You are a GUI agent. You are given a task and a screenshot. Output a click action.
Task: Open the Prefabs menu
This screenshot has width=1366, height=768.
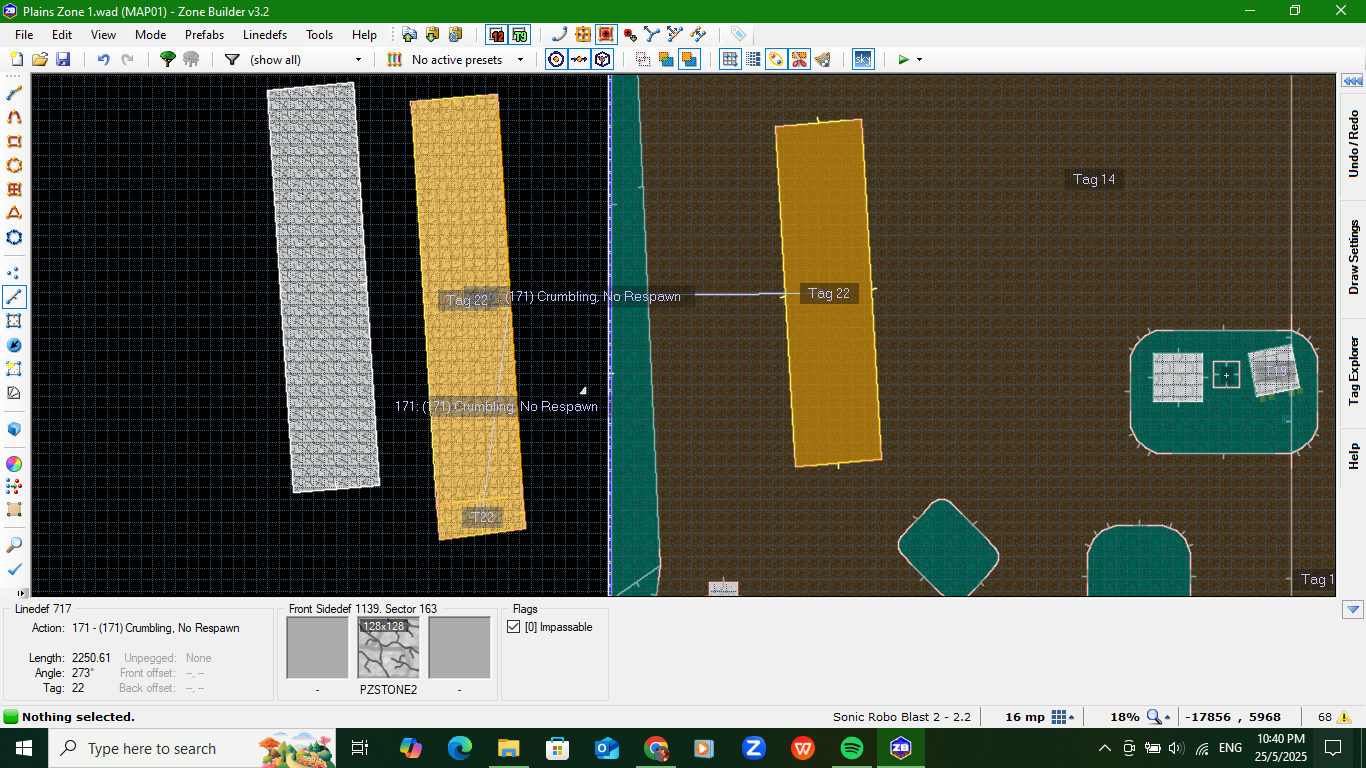(204, 34)
